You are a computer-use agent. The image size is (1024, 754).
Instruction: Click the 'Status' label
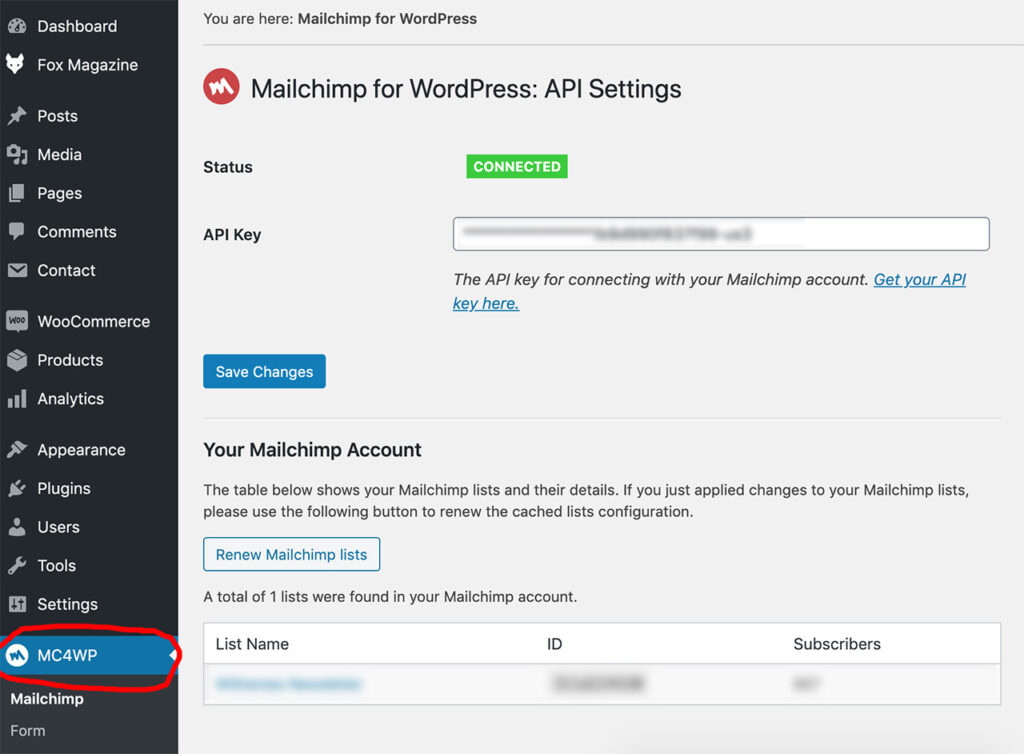pos(227,167)
